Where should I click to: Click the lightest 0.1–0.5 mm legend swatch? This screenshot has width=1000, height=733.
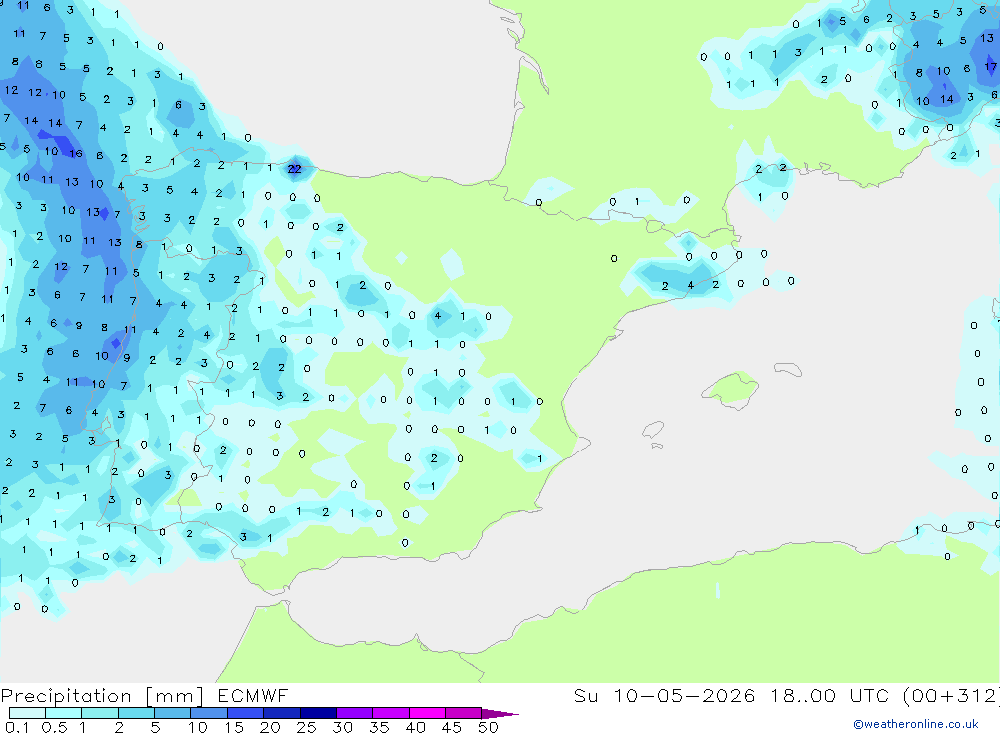[x=27, y=713]
